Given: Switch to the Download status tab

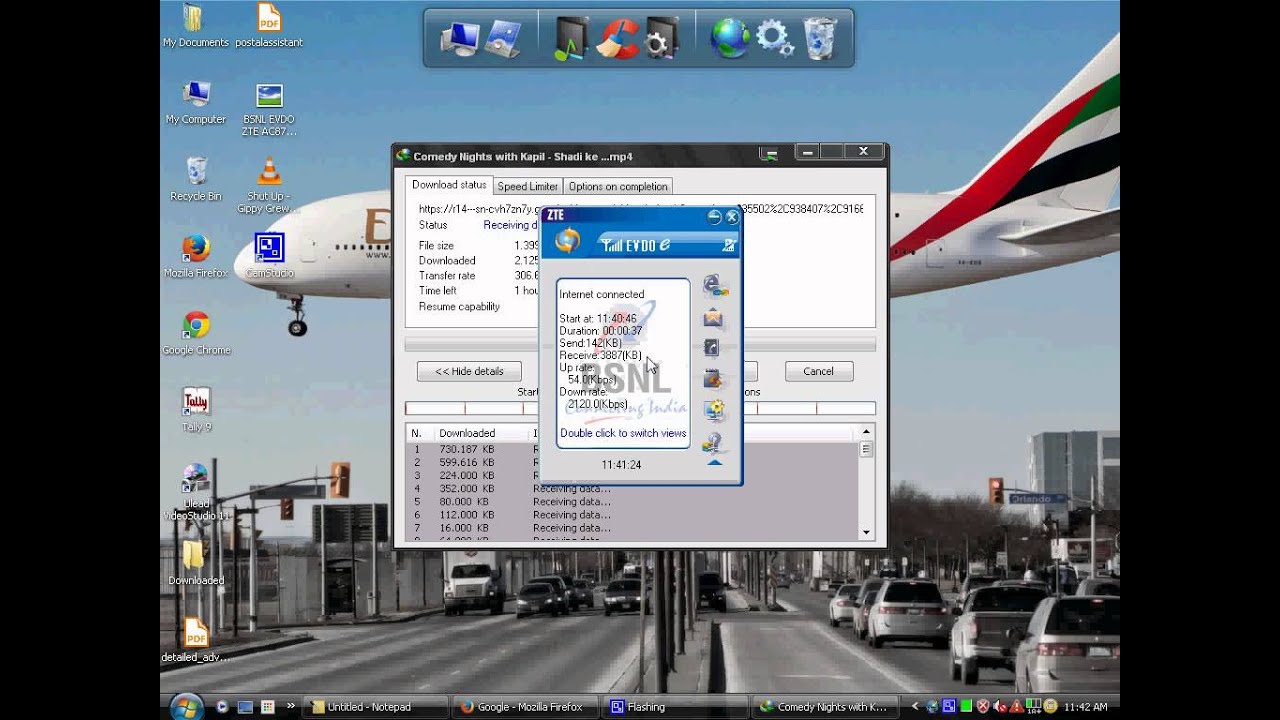Looking at the screenshot, I should tap(449, 185).
